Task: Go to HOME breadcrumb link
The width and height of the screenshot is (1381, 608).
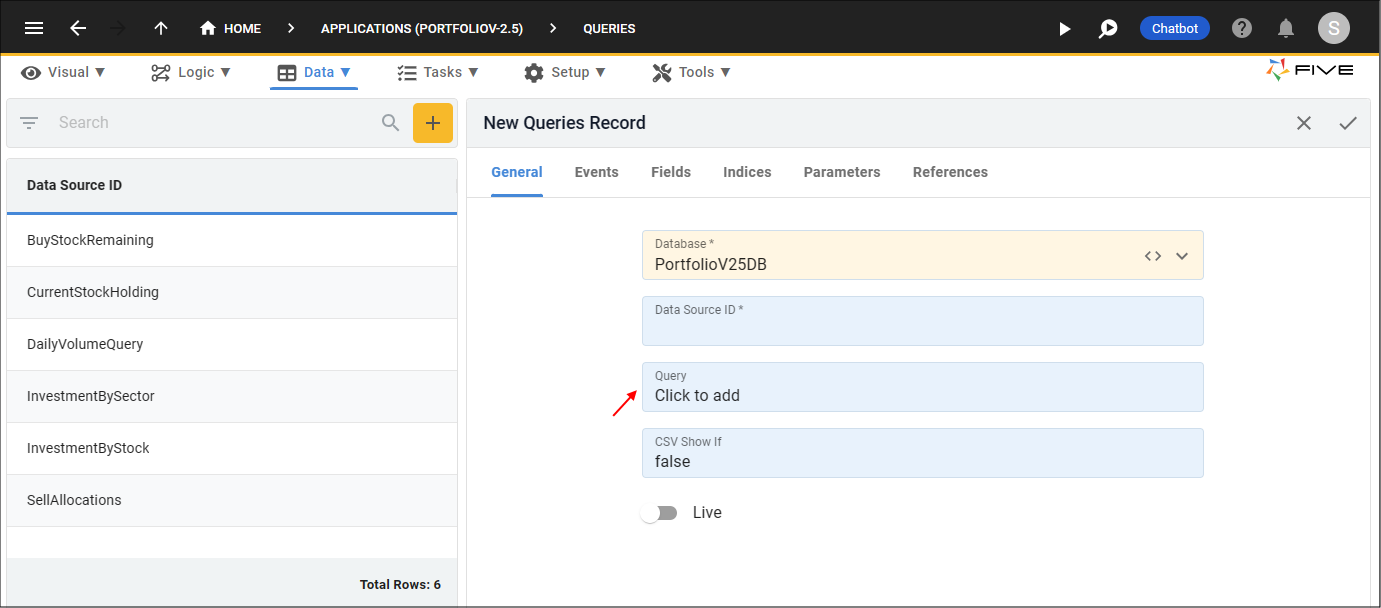Action: (x=231, y=28)
